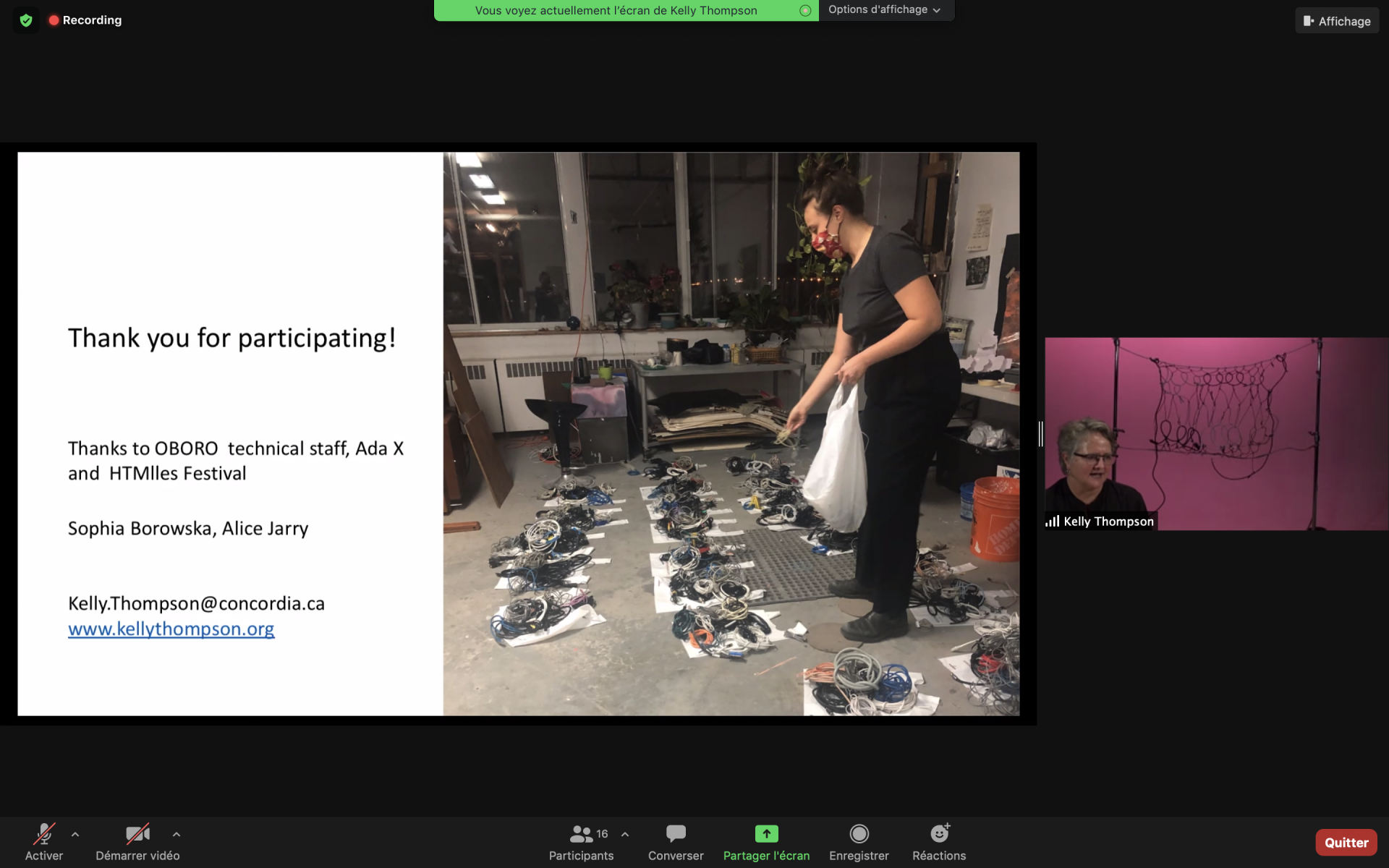Open the Participants panel
Screen dimensions: 1389x868
tap(581, 843)
